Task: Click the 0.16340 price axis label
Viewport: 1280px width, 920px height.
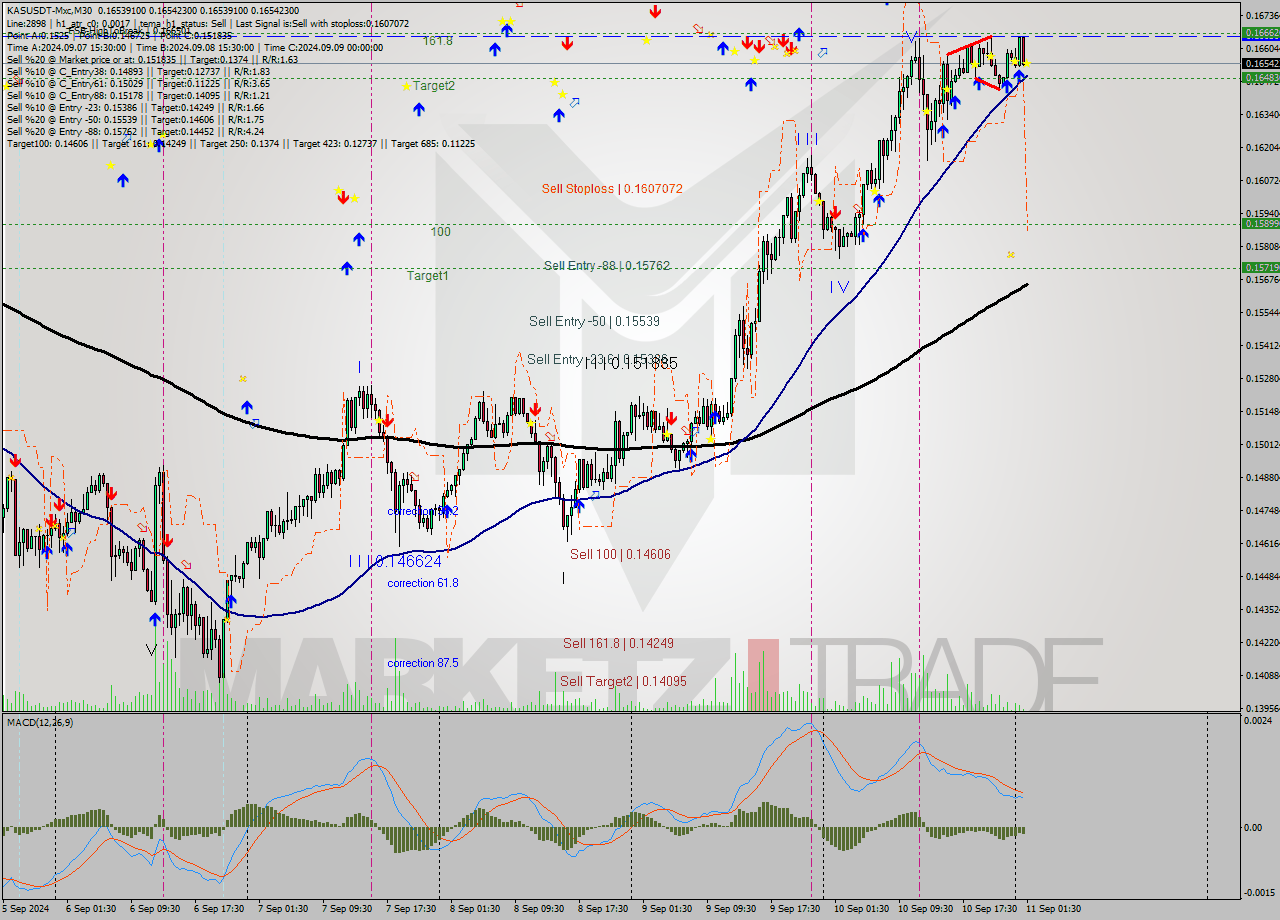Action: pyautogui.click(x=1263, y=114)
